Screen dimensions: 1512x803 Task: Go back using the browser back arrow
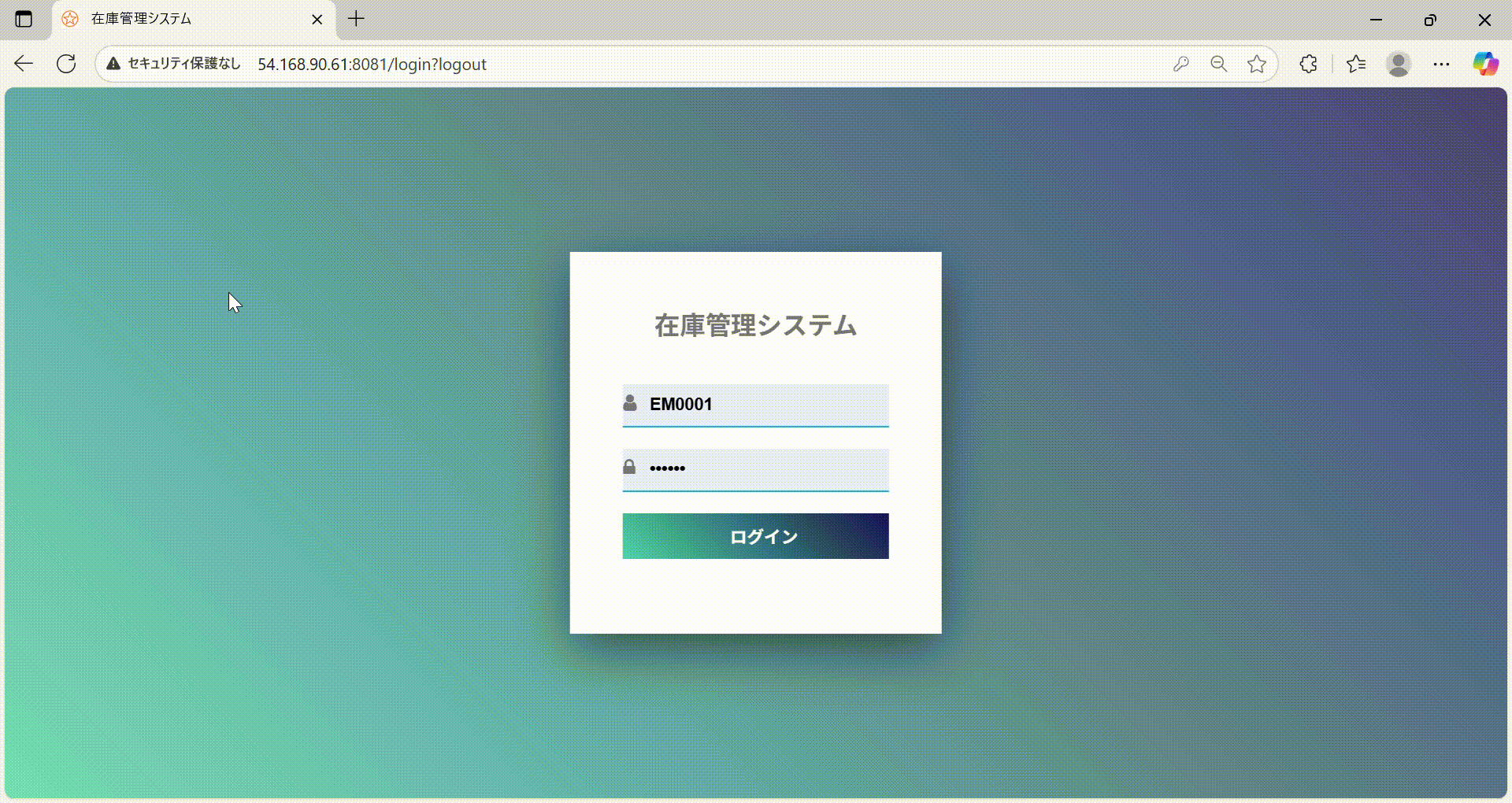pos(24,64)
